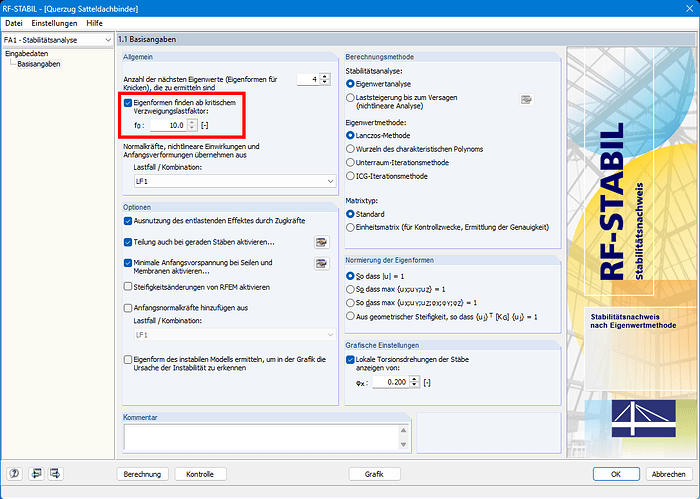
Task: Open the FA1 - Stabilitätsanalyse dropdown
Action: tap(58, 40)
